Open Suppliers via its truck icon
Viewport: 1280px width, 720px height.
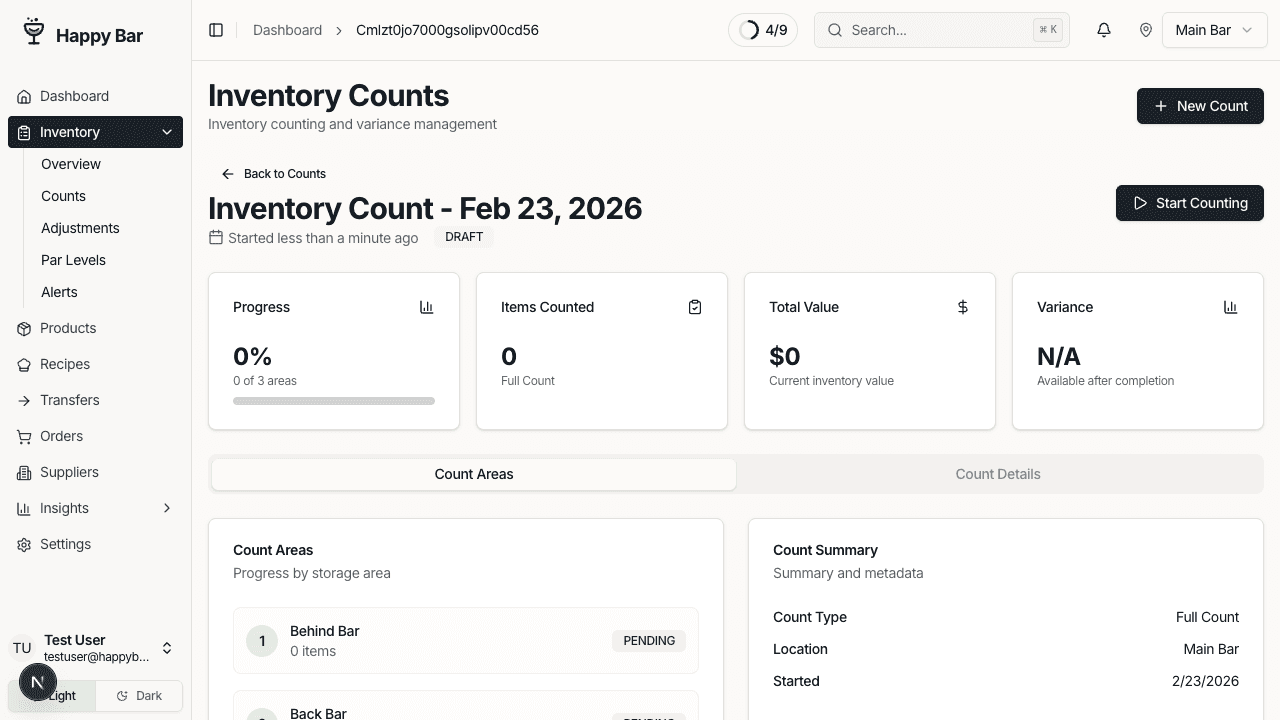tap(22, 472)
